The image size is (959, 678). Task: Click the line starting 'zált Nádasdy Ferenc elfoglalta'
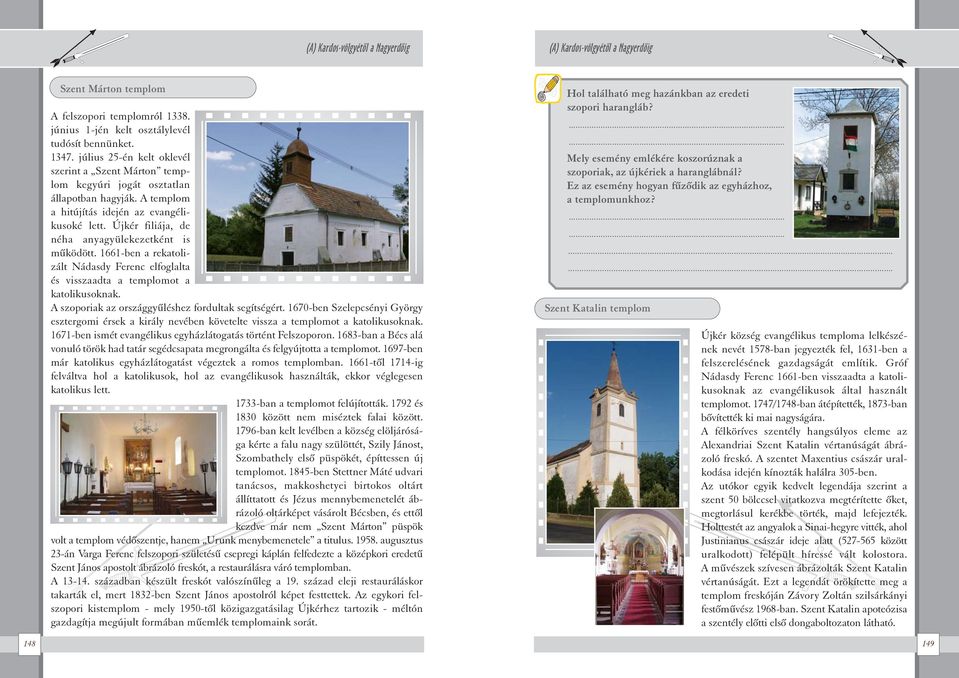[x=120, y=267]
